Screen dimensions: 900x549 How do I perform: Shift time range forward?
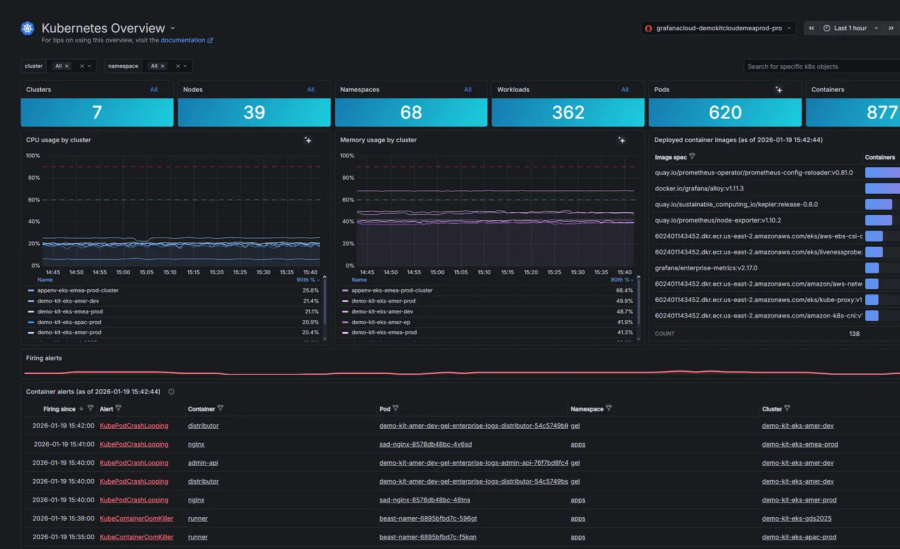891,28
